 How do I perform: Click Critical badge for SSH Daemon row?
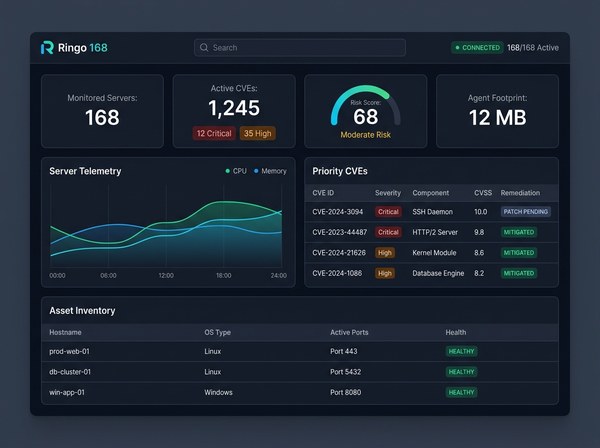388,212
